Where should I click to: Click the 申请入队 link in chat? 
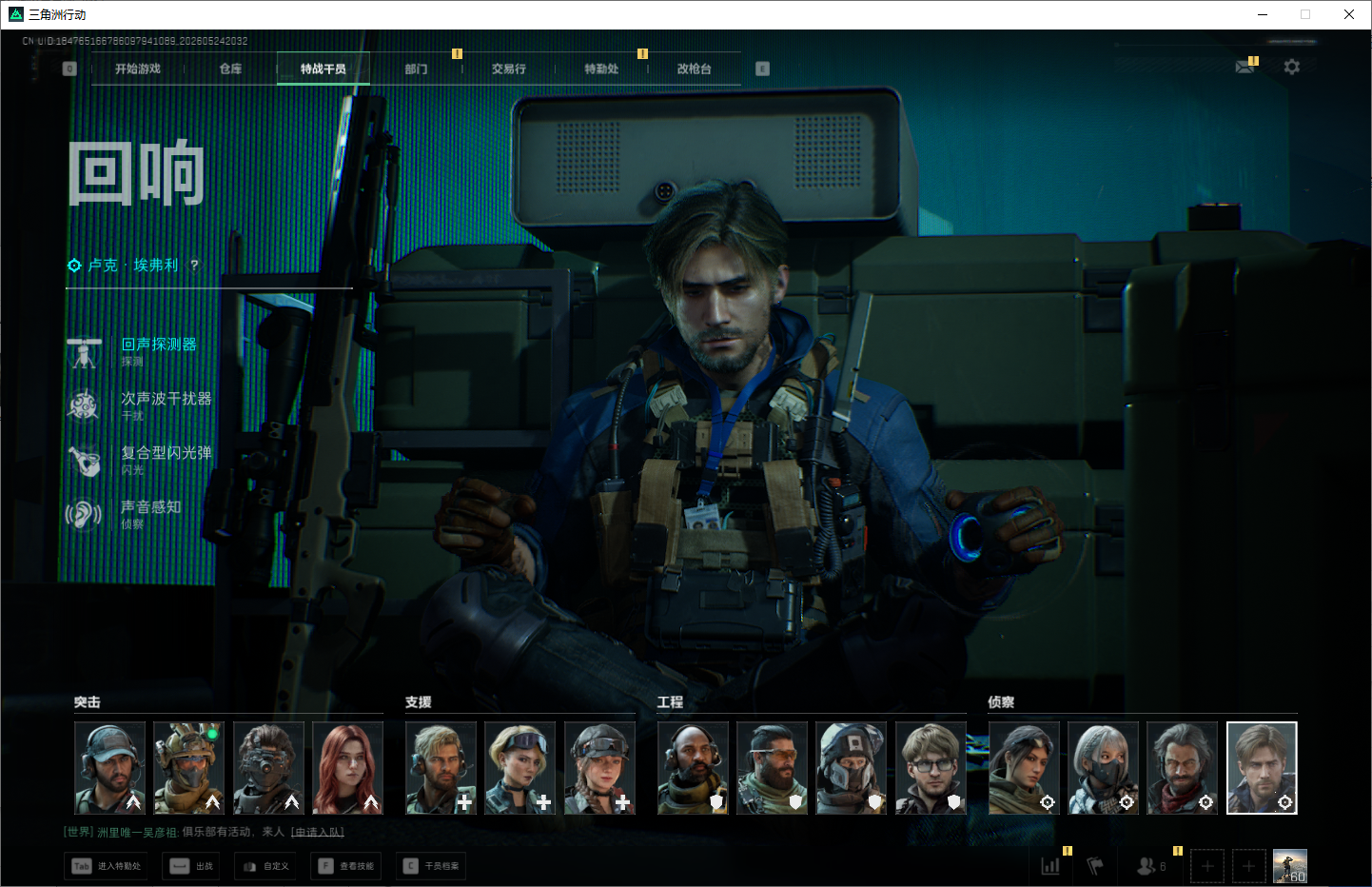tap(318, 832)
